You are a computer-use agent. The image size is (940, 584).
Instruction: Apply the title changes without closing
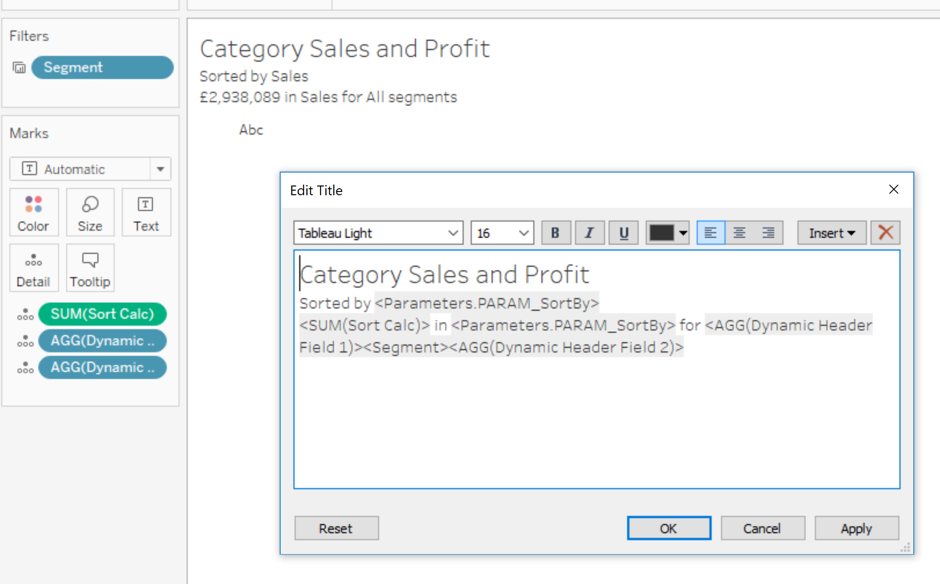(x=856, y=528)
